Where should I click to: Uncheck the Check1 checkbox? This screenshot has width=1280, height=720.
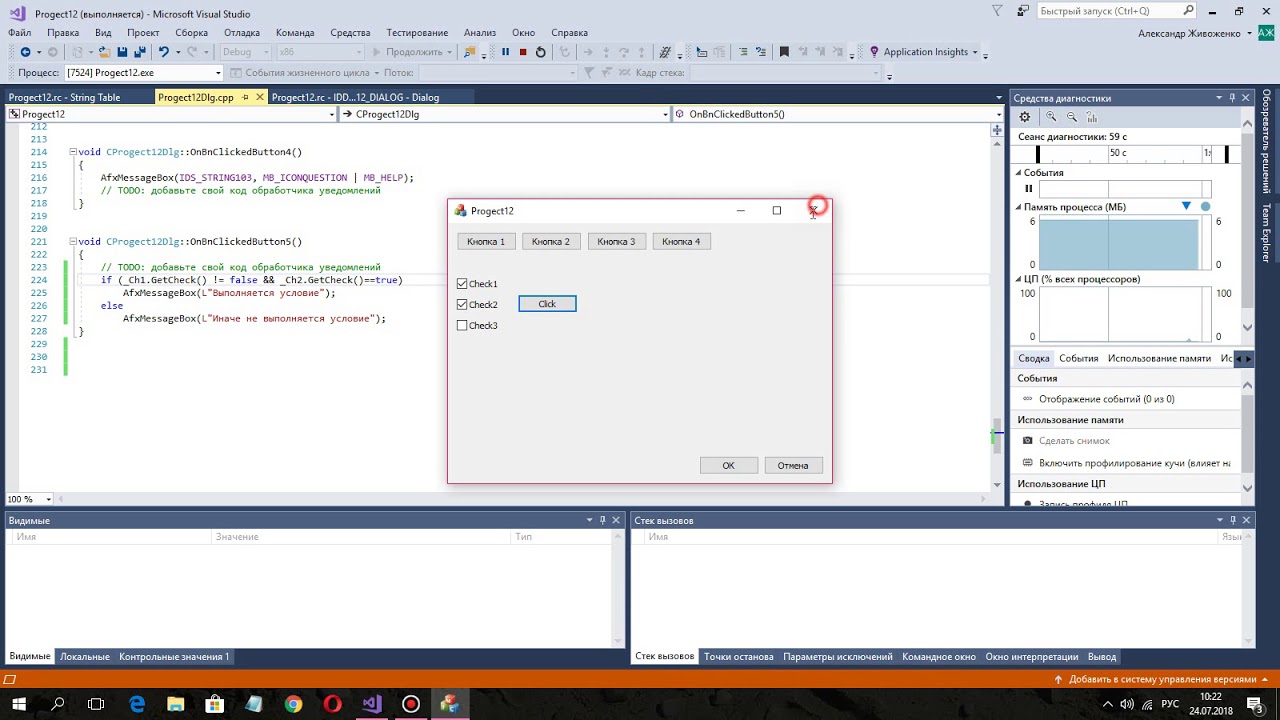point(462,284)
